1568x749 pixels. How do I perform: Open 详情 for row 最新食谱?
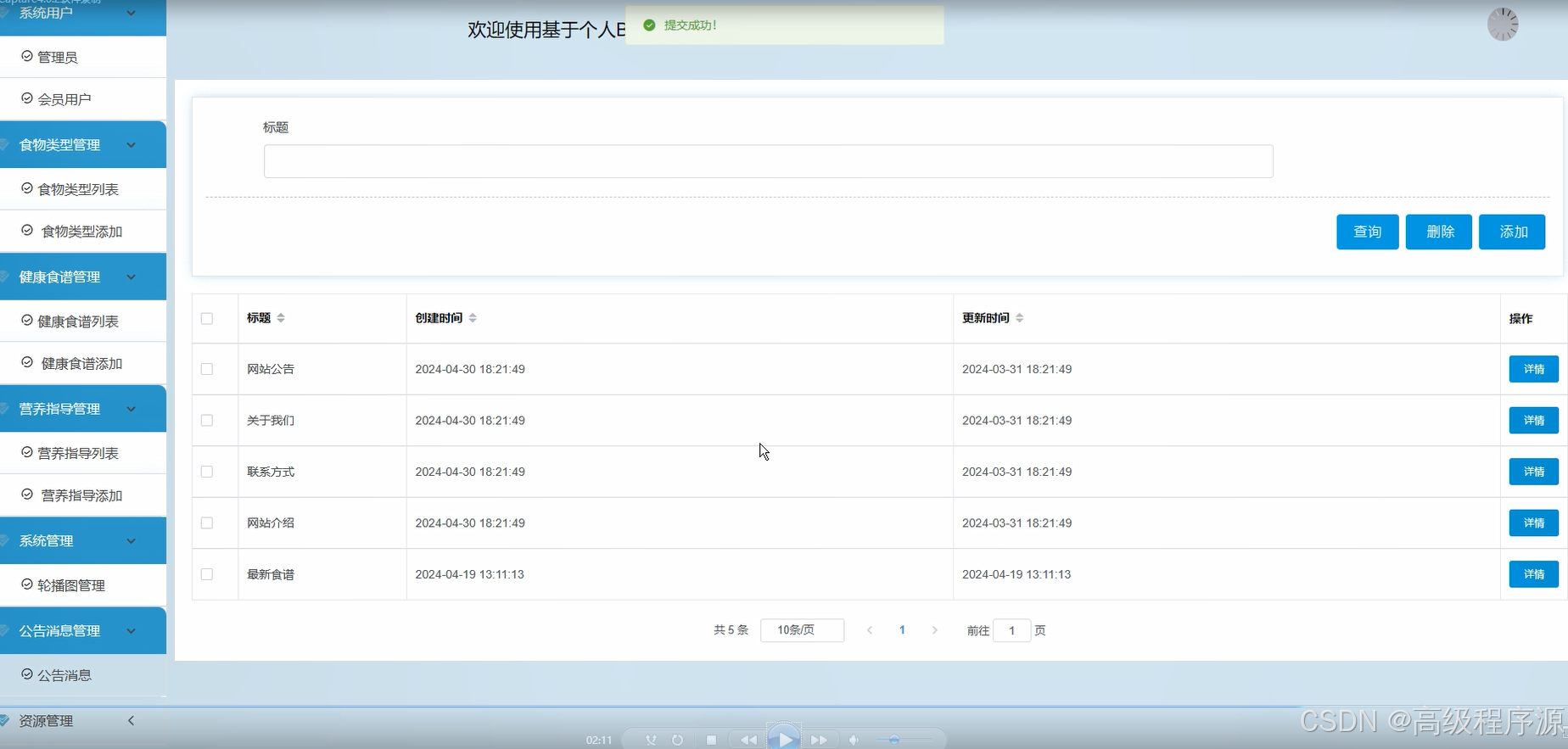pyautogui.click(x=1533, y=574)
